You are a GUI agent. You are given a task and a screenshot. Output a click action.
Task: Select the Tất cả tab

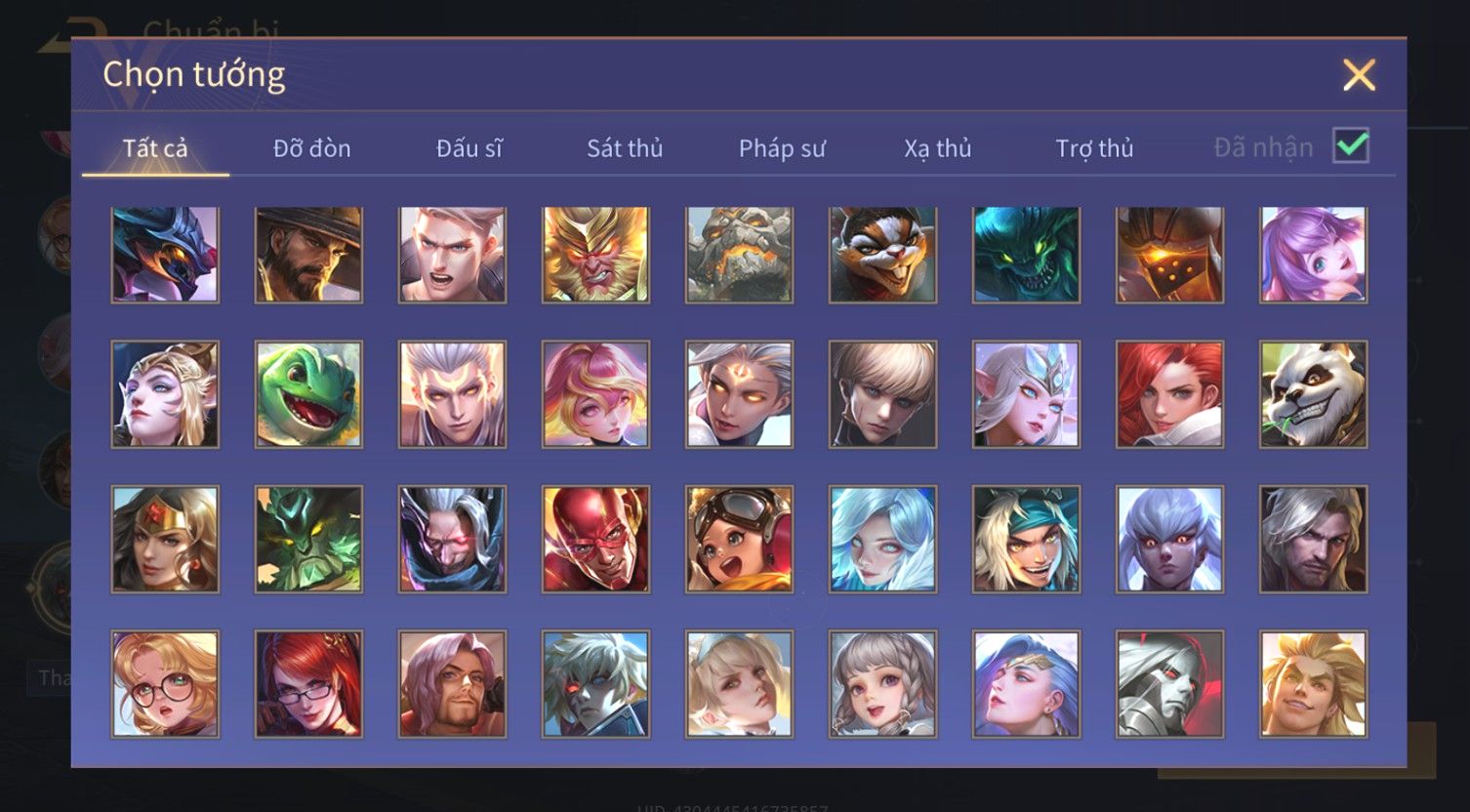point(155,148)
